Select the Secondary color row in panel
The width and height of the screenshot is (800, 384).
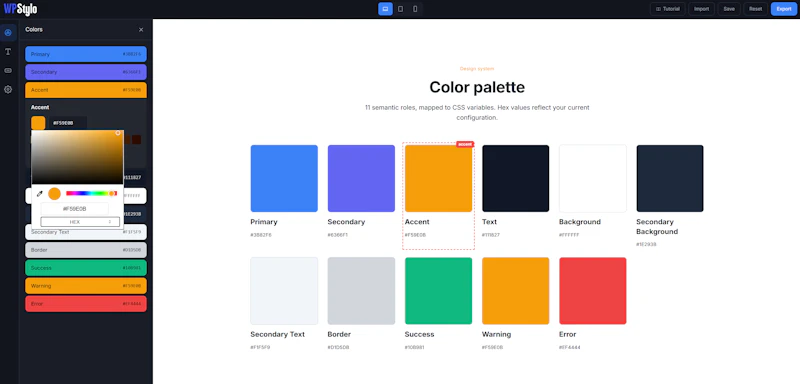[x=86, y=72]
